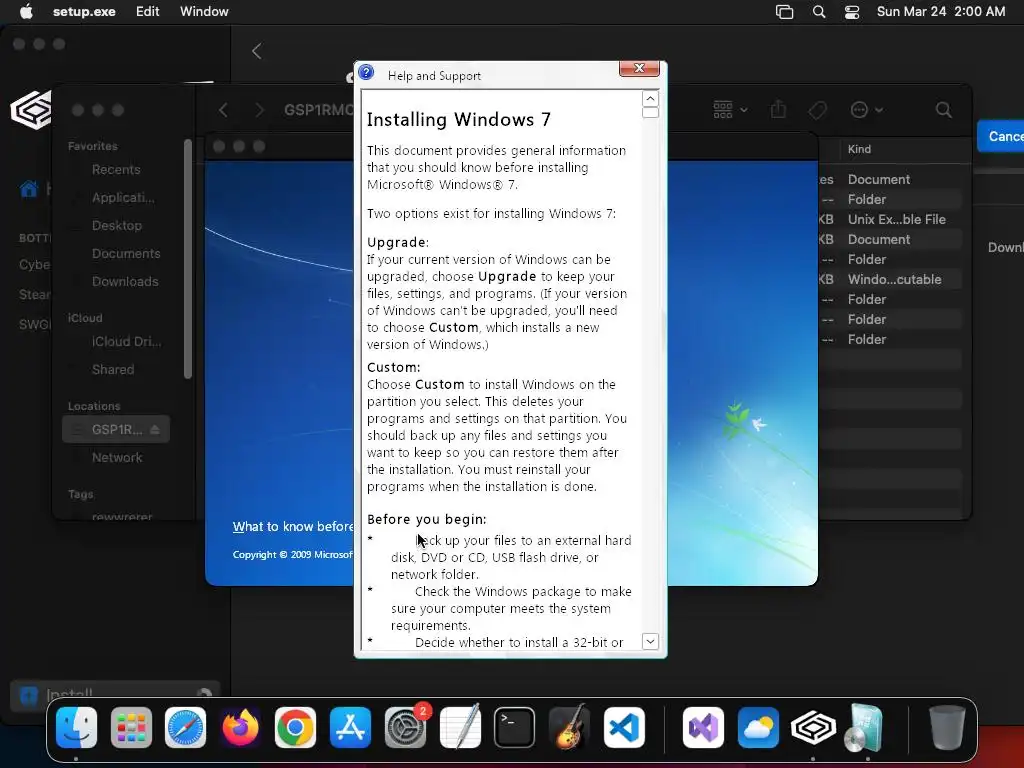The width and height of the screenshot is (1024, 768).
Task: Open Launchpad in the Dock
Action: point(131,728)
